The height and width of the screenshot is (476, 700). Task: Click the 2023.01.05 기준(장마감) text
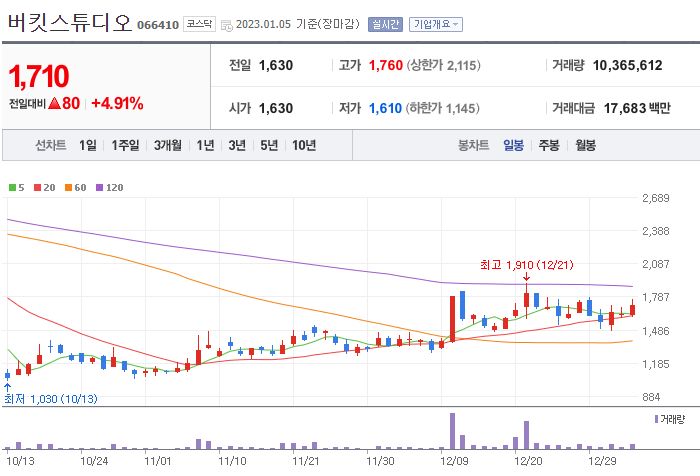[x=298, y=24]
